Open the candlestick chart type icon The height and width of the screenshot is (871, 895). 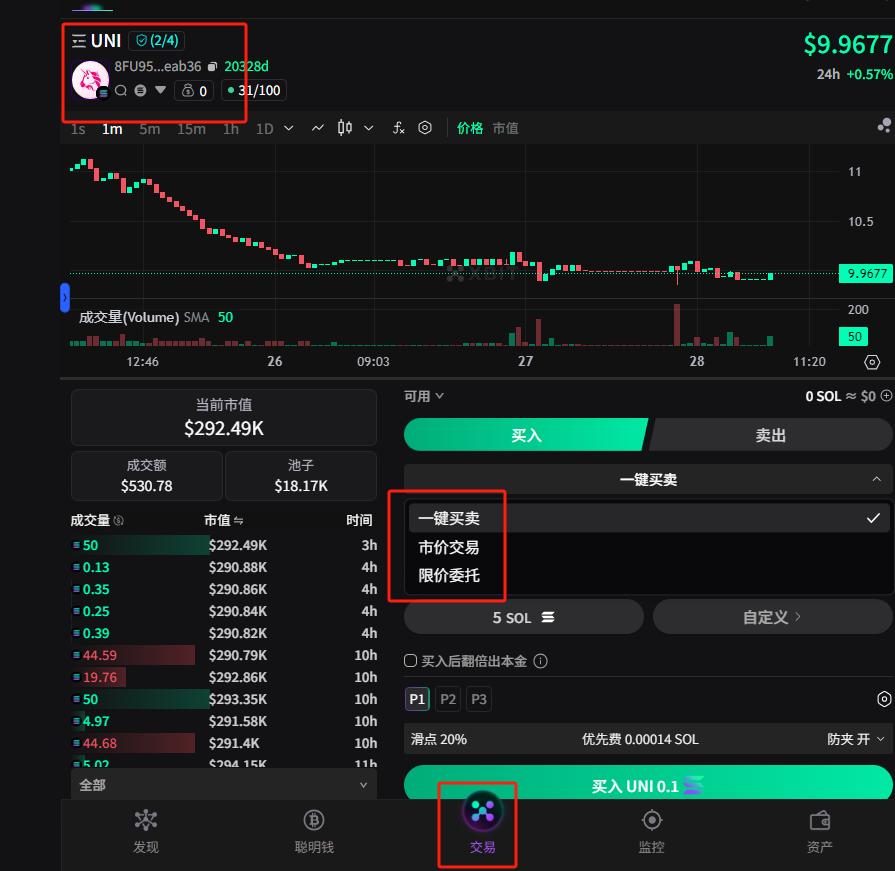(346, 128)
